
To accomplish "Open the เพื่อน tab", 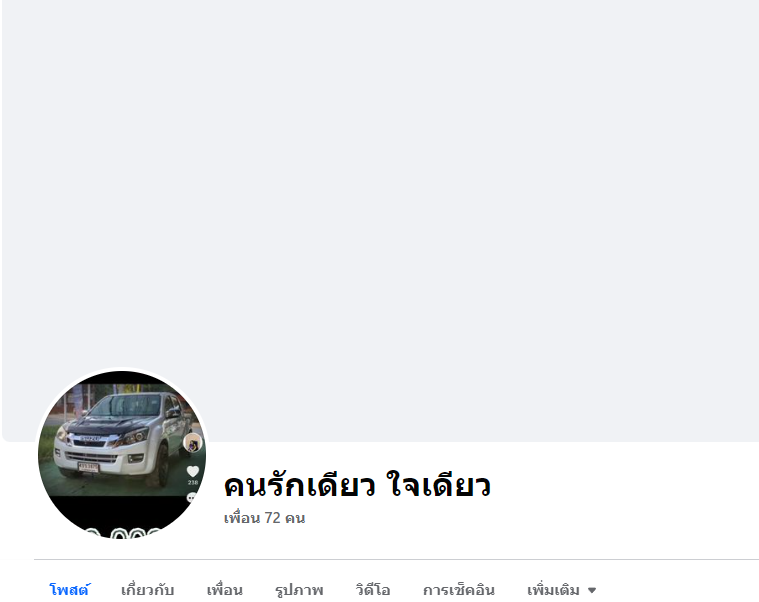I will [224, 590].
